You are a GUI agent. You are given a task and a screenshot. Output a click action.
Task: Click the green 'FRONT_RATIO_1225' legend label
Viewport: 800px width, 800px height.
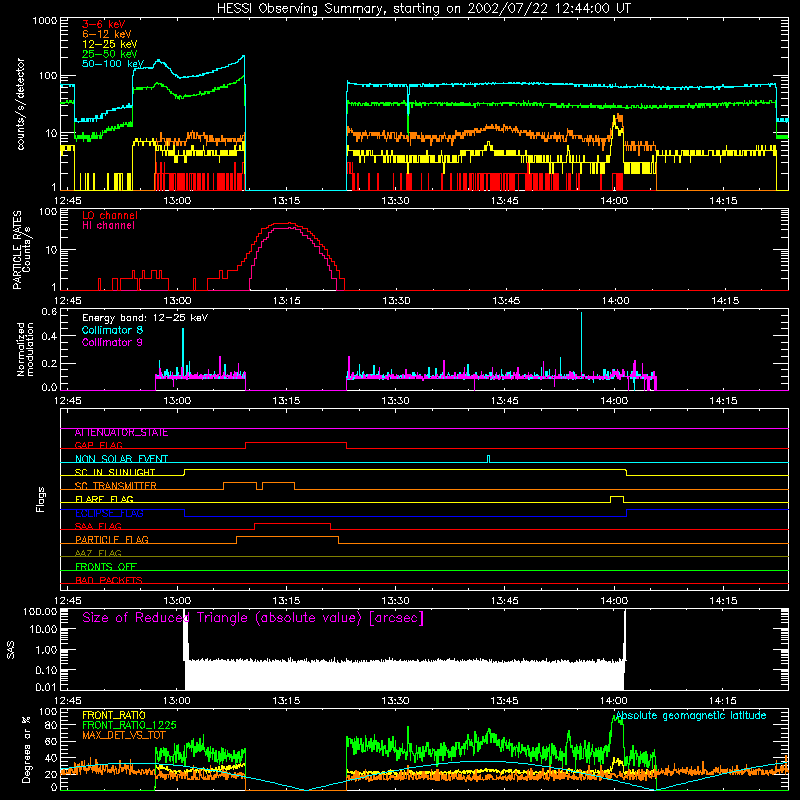129,725
